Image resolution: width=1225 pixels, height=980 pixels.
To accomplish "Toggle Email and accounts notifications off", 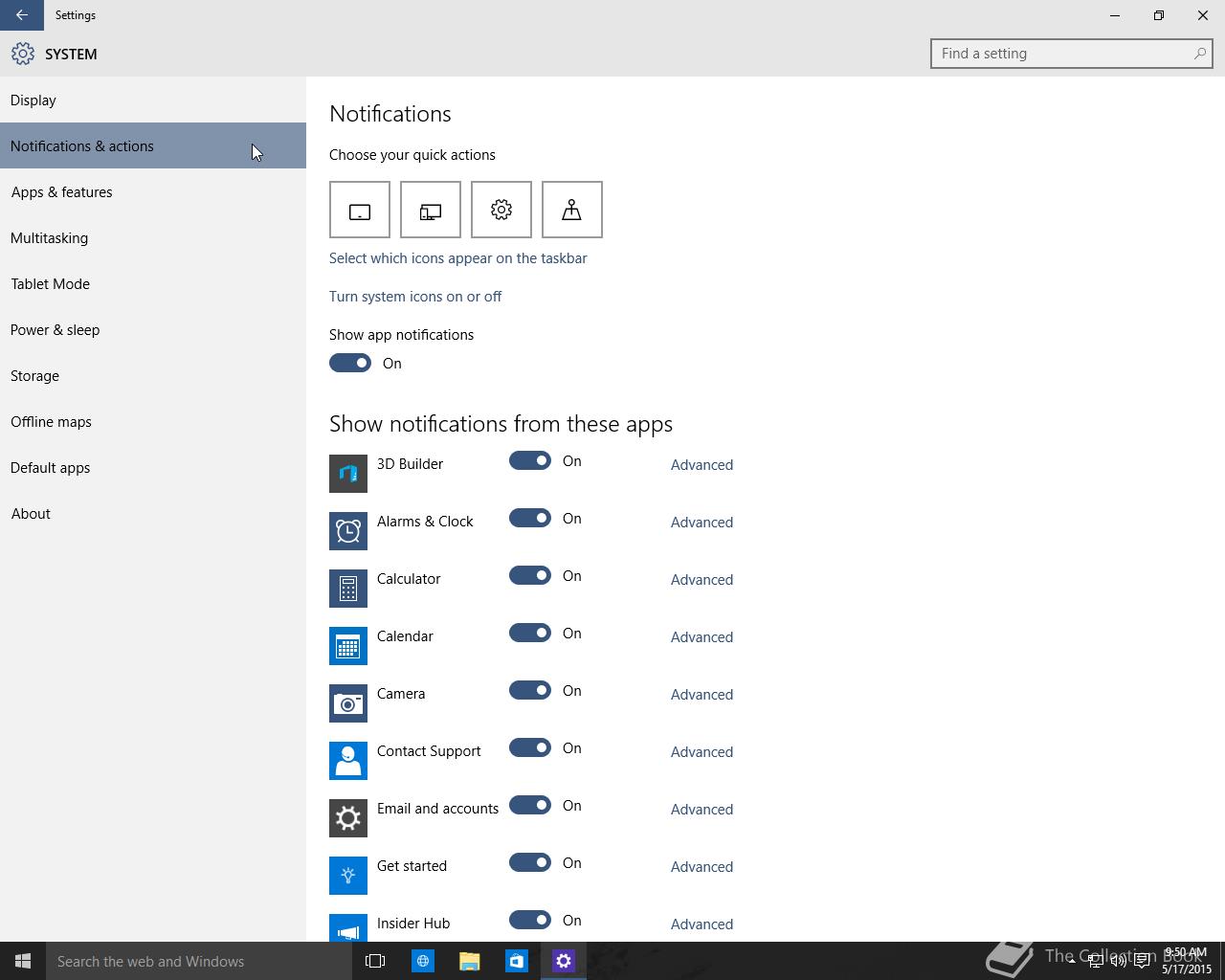I will tap(530, 805).
